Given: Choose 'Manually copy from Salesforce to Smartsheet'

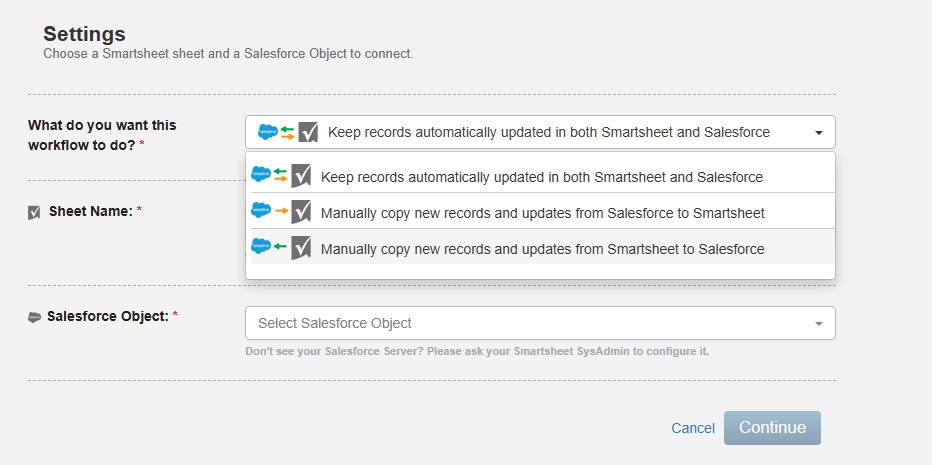Looking at the screenshot, I should click(540, 211).
